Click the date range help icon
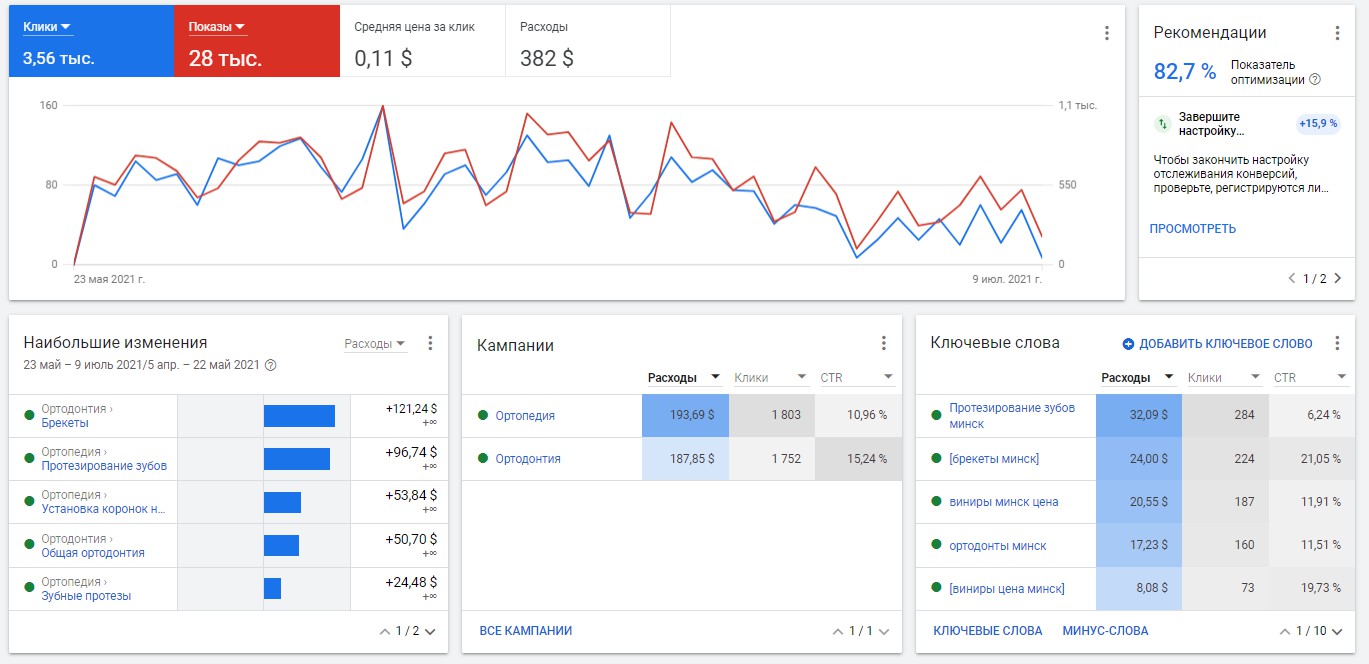1369x664 pixels. pos(270,365)
